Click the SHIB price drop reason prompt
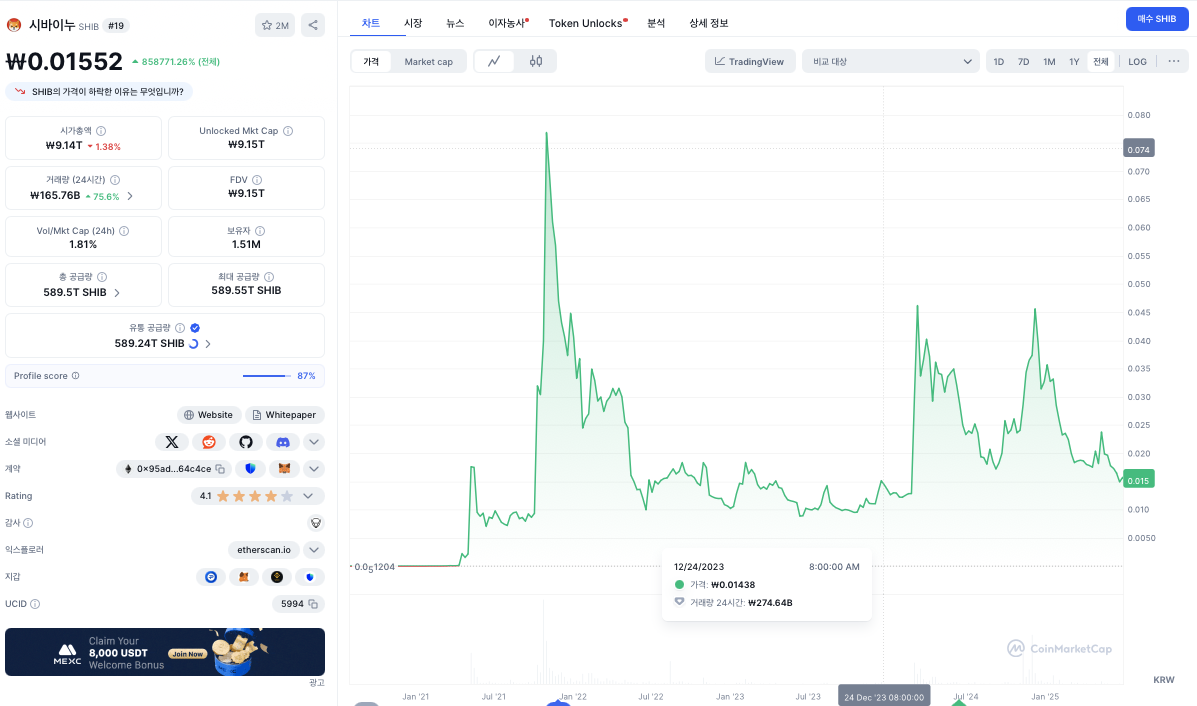The height and width of the screenshot is (706, 1197). pos(99,92)
